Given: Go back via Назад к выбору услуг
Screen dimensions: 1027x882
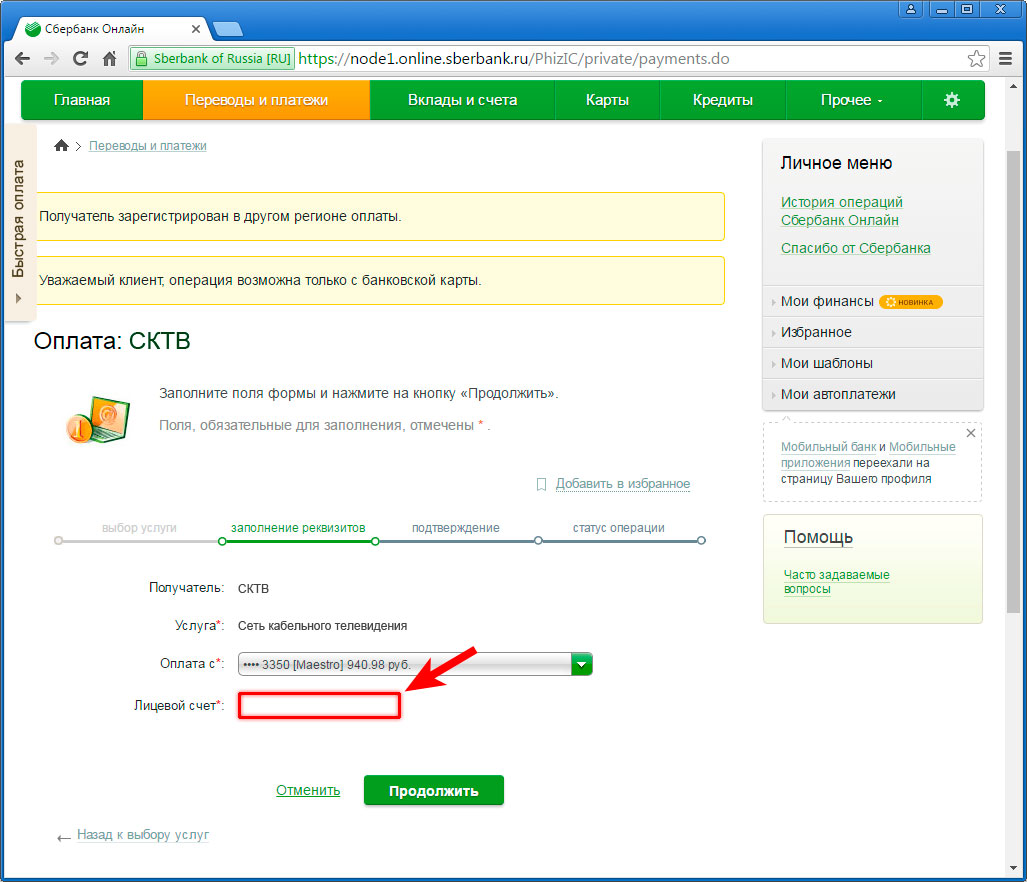Looking at the screenshot, I should click(x=143, y=835).
